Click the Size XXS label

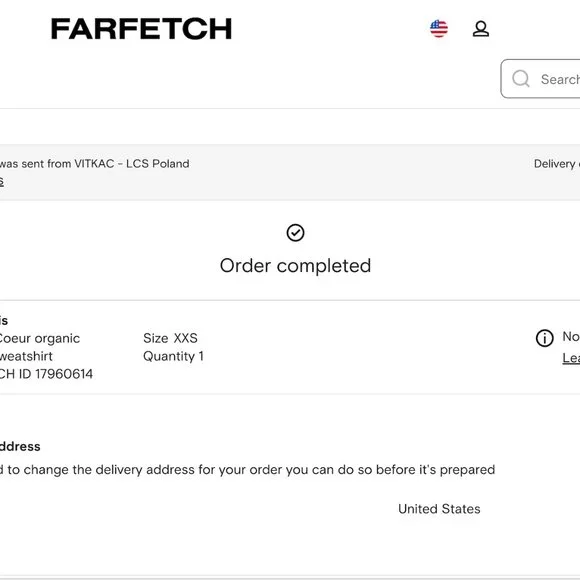pos(170,338)
